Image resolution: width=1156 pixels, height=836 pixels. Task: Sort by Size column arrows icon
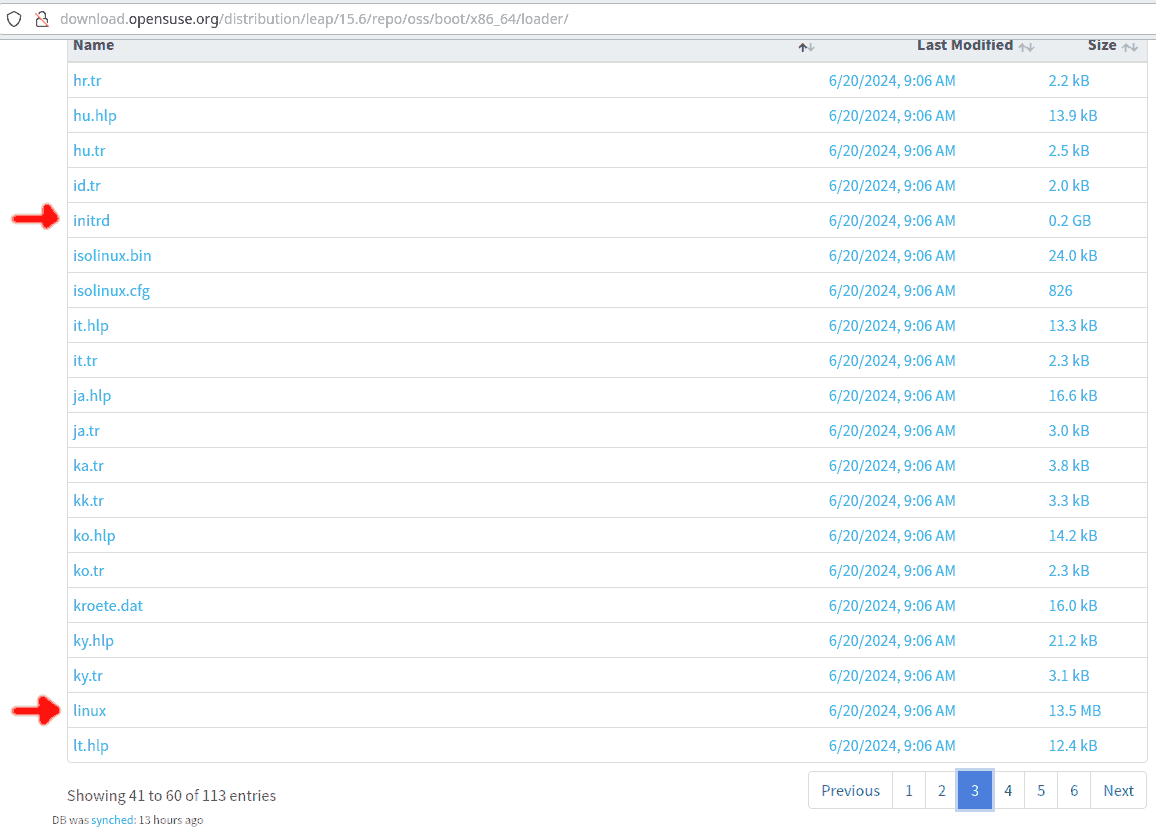tap(1130, 47)
